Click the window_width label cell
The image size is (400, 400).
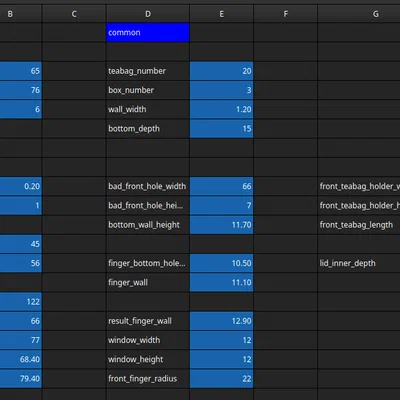[x=148, y=340]
